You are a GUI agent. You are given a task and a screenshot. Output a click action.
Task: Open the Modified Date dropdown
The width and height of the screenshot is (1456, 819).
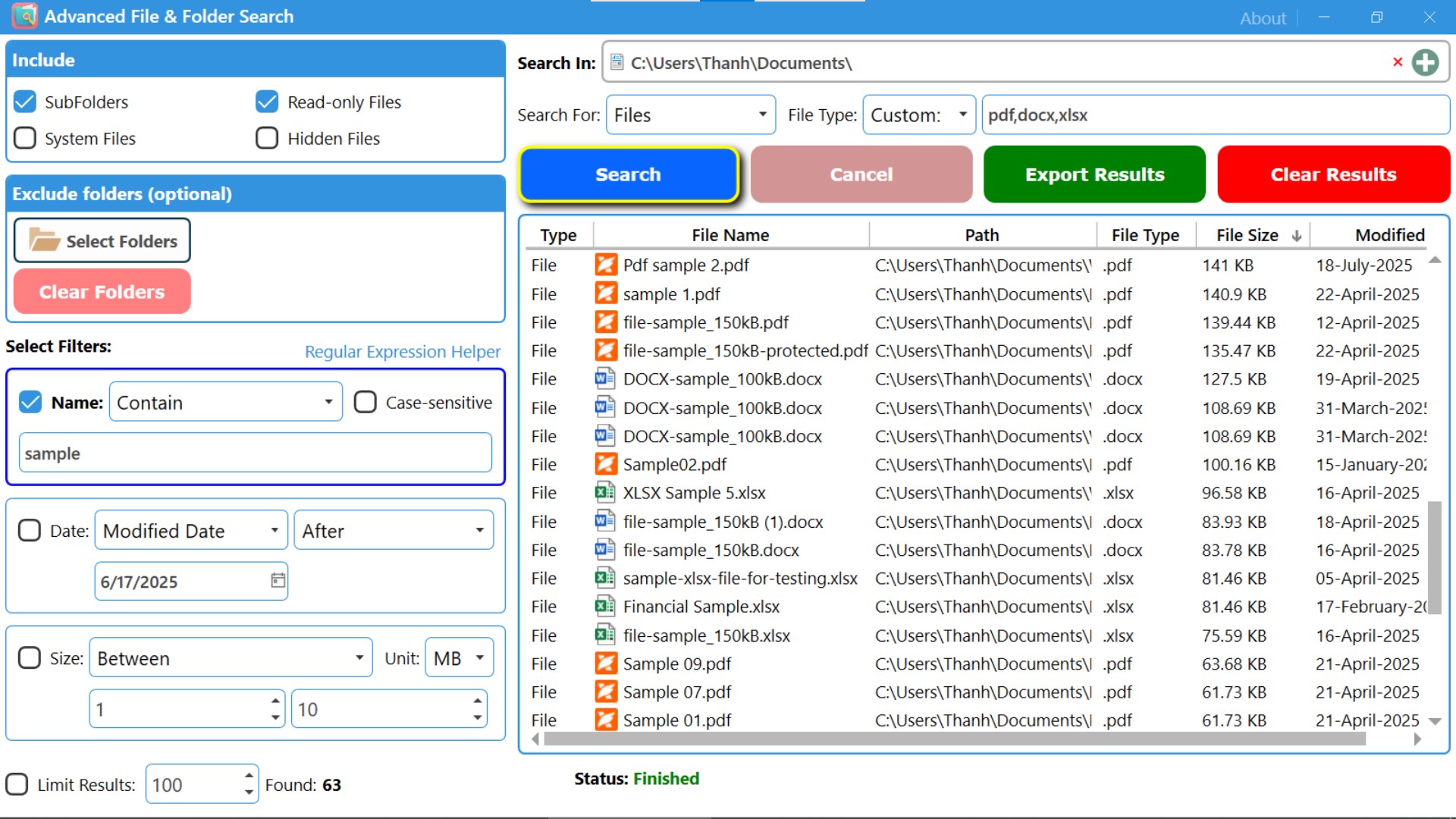[191, 530]
